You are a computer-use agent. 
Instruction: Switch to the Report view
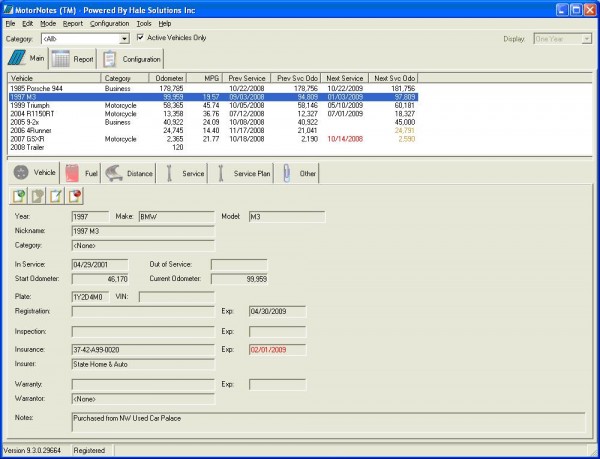tap(71, 59)
